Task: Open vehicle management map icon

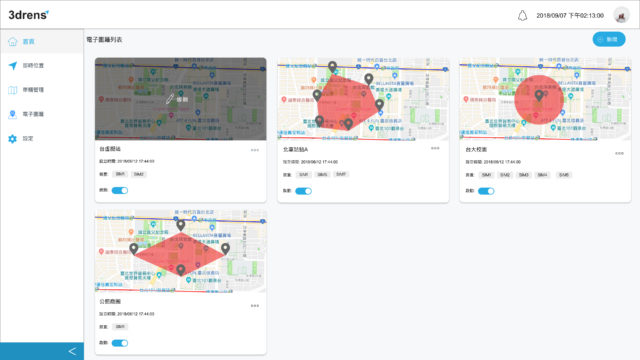Action: click(13, 90)
